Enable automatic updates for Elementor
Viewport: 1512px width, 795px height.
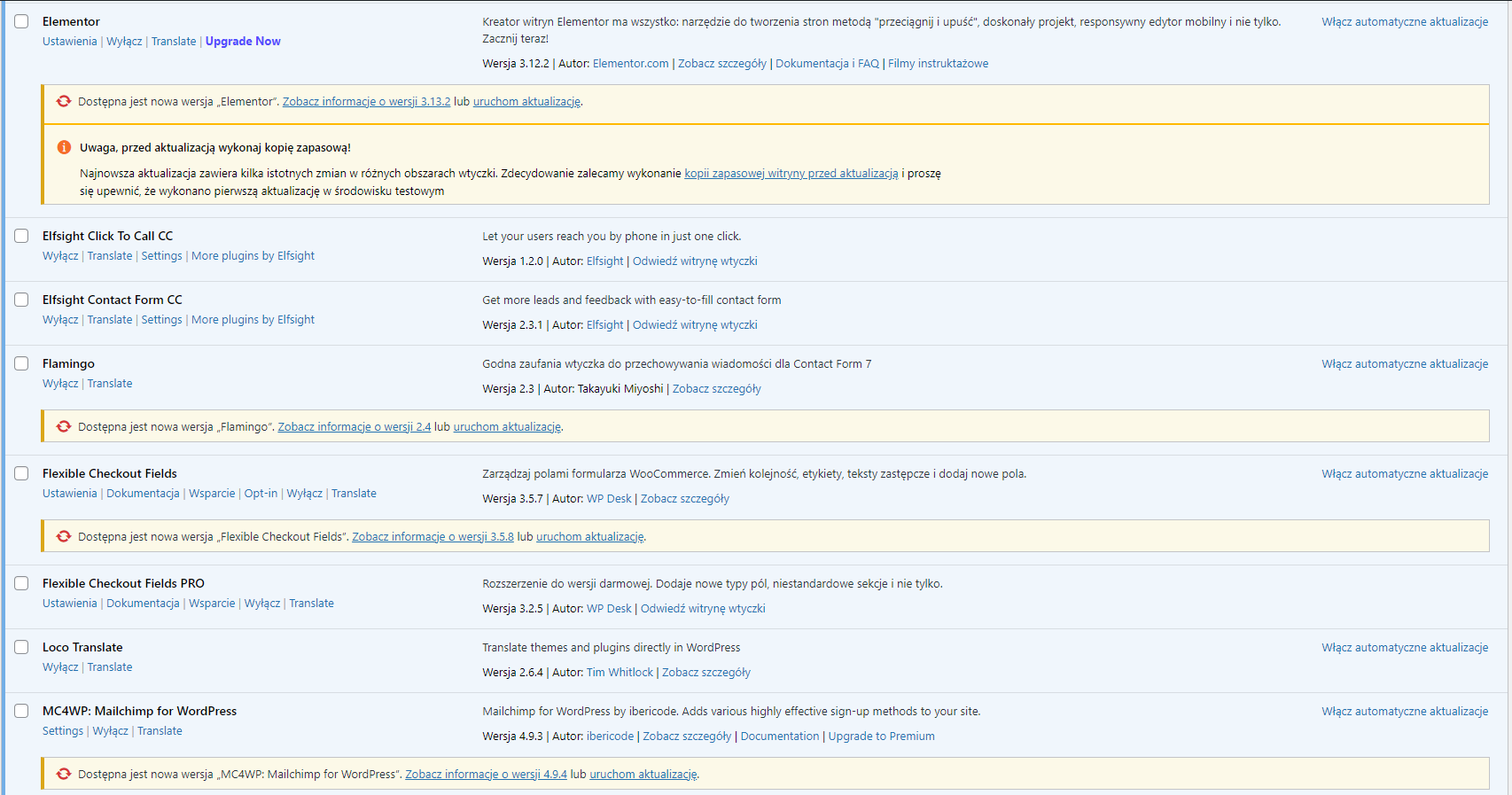click(1405, 21)
